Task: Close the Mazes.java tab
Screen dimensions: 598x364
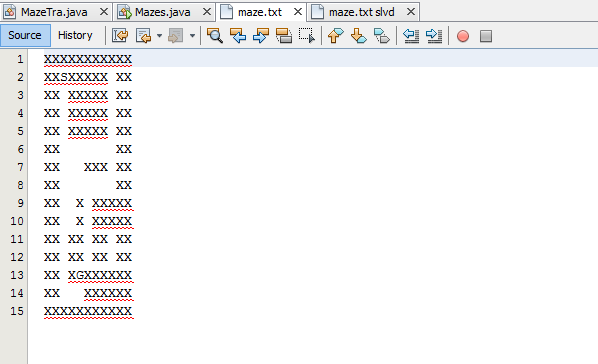Action: (207, 12)
